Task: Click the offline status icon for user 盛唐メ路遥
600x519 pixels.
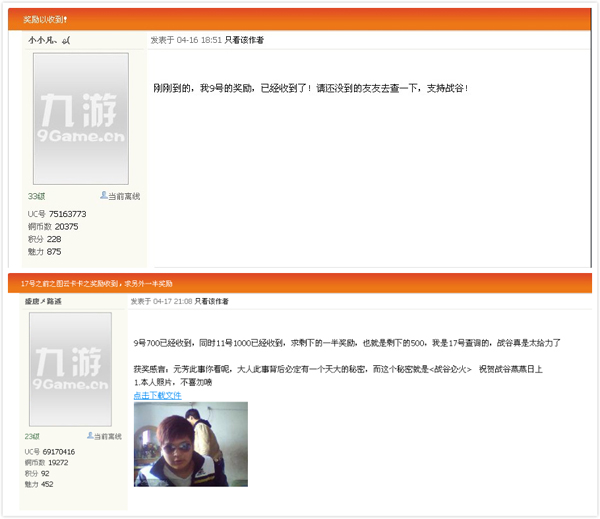Action: pos(90,436)
